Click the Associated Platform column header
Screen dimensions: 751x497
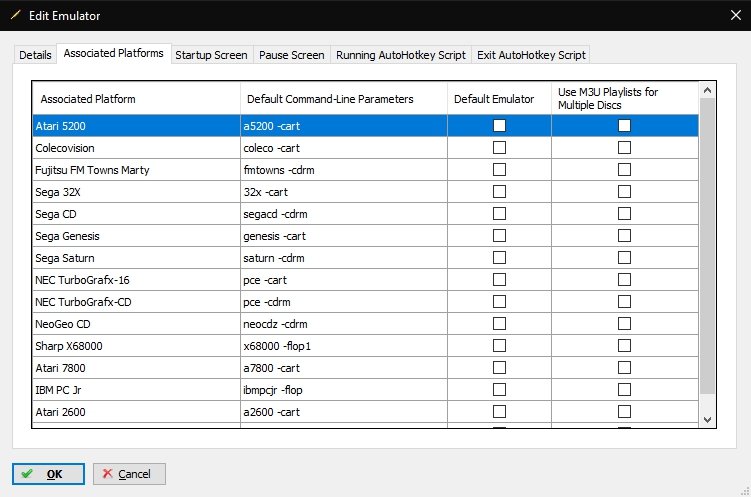click(137, 99)
